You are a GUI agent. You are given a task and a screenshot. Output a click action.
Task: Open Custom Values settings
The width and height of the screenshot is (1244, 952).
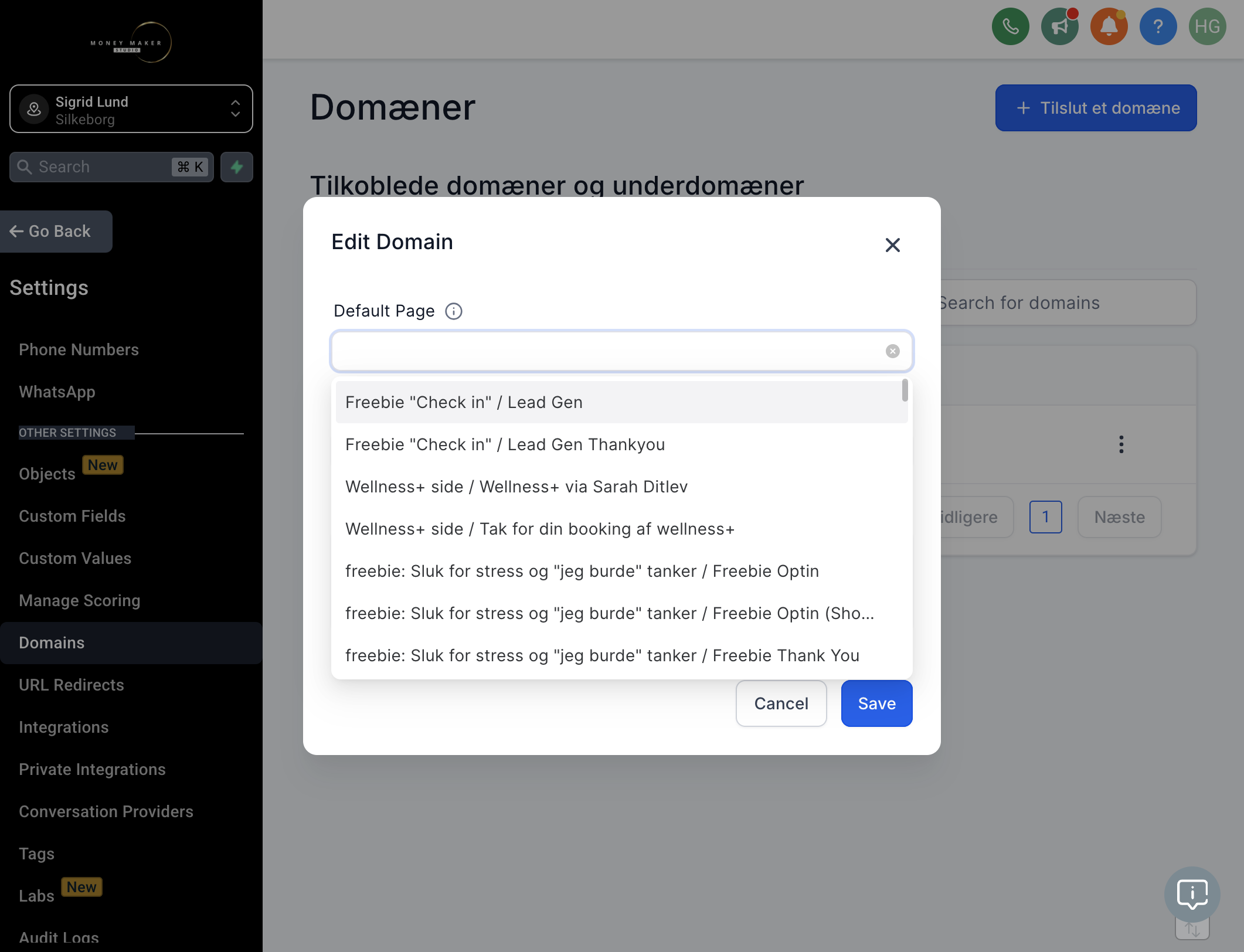click(x=75, y=558)
